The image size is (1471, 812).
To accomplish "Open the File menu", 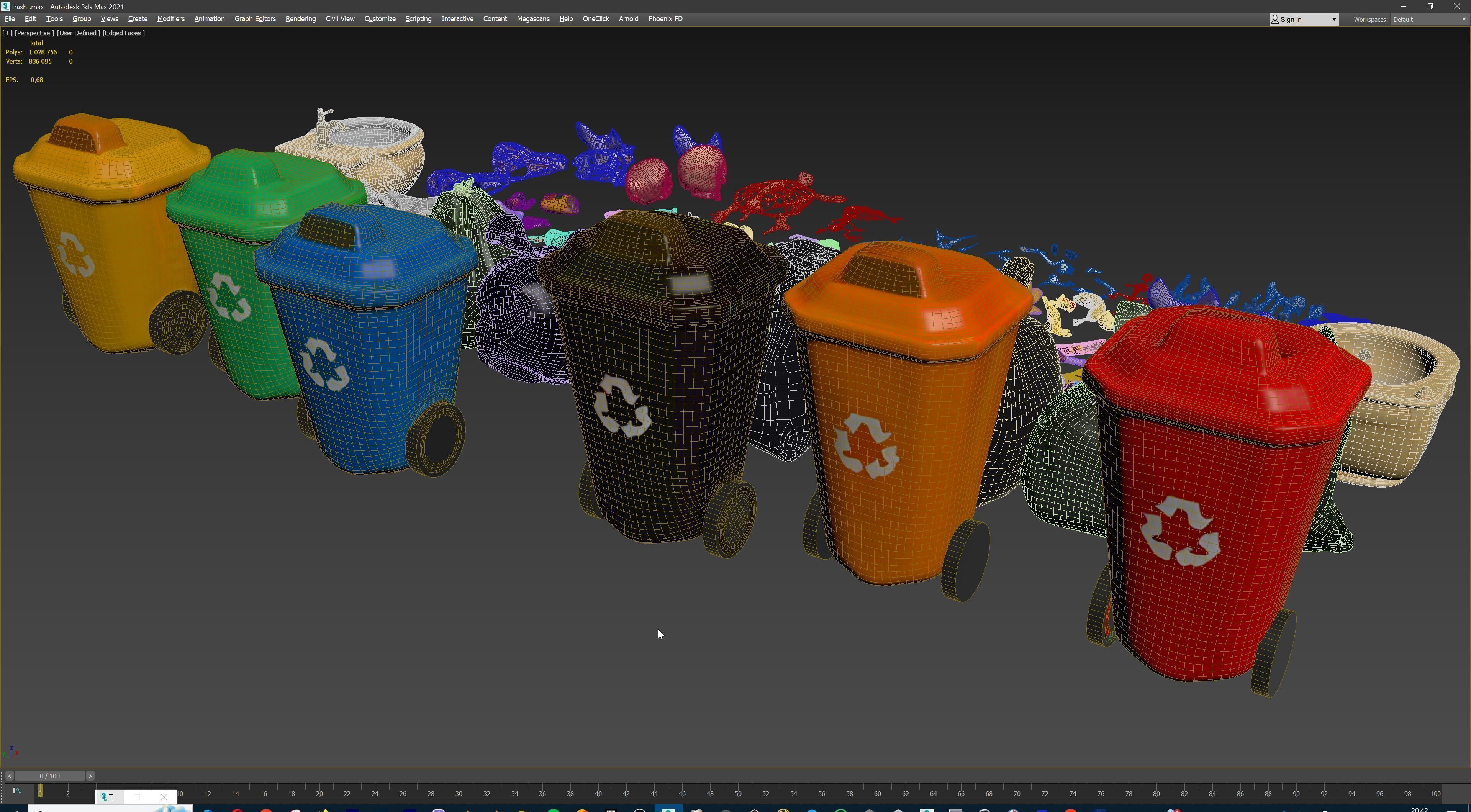I will 10,19.
